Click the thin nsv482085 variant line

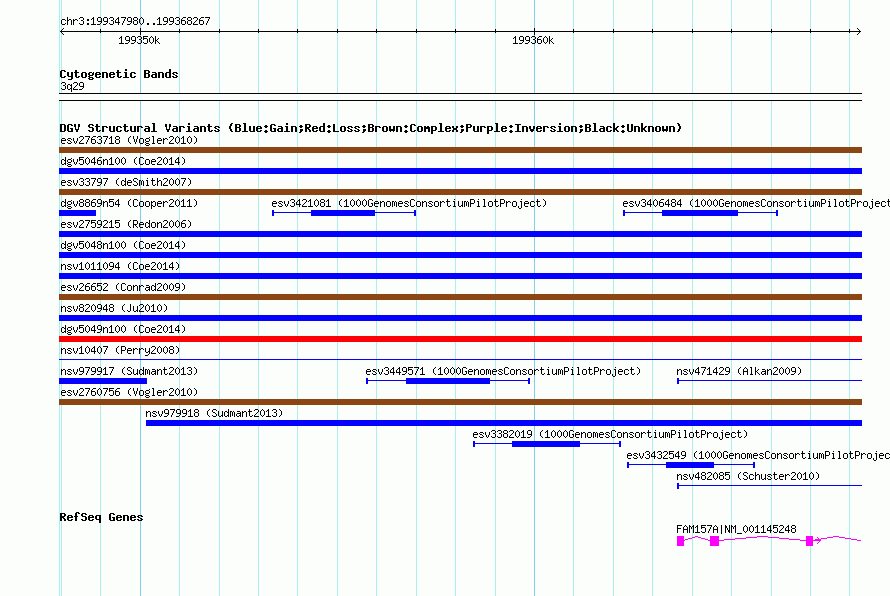[x=770, y=485]
